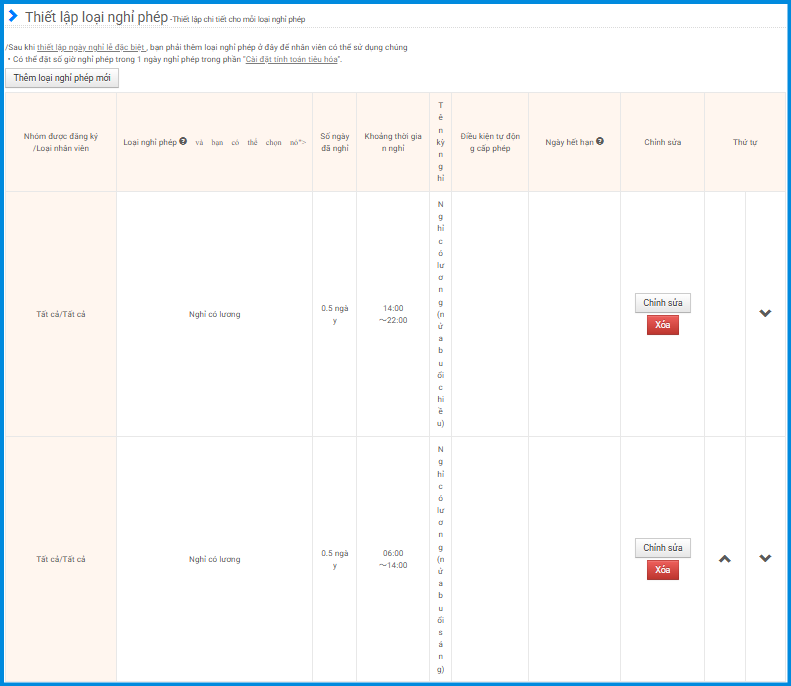
Task: Move the 06:00～14:00 leave type up
Action: 725,558
